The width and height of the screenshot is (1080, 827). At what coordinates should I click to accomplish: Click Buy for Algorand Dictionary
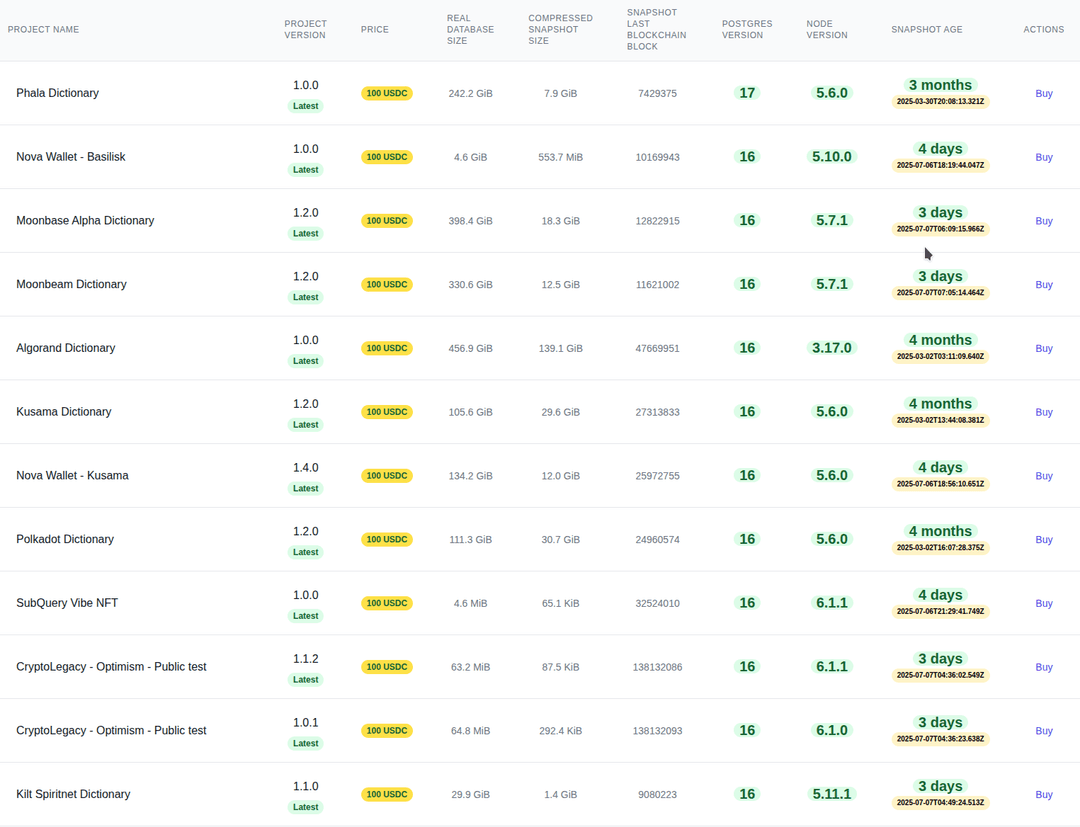1043,348
